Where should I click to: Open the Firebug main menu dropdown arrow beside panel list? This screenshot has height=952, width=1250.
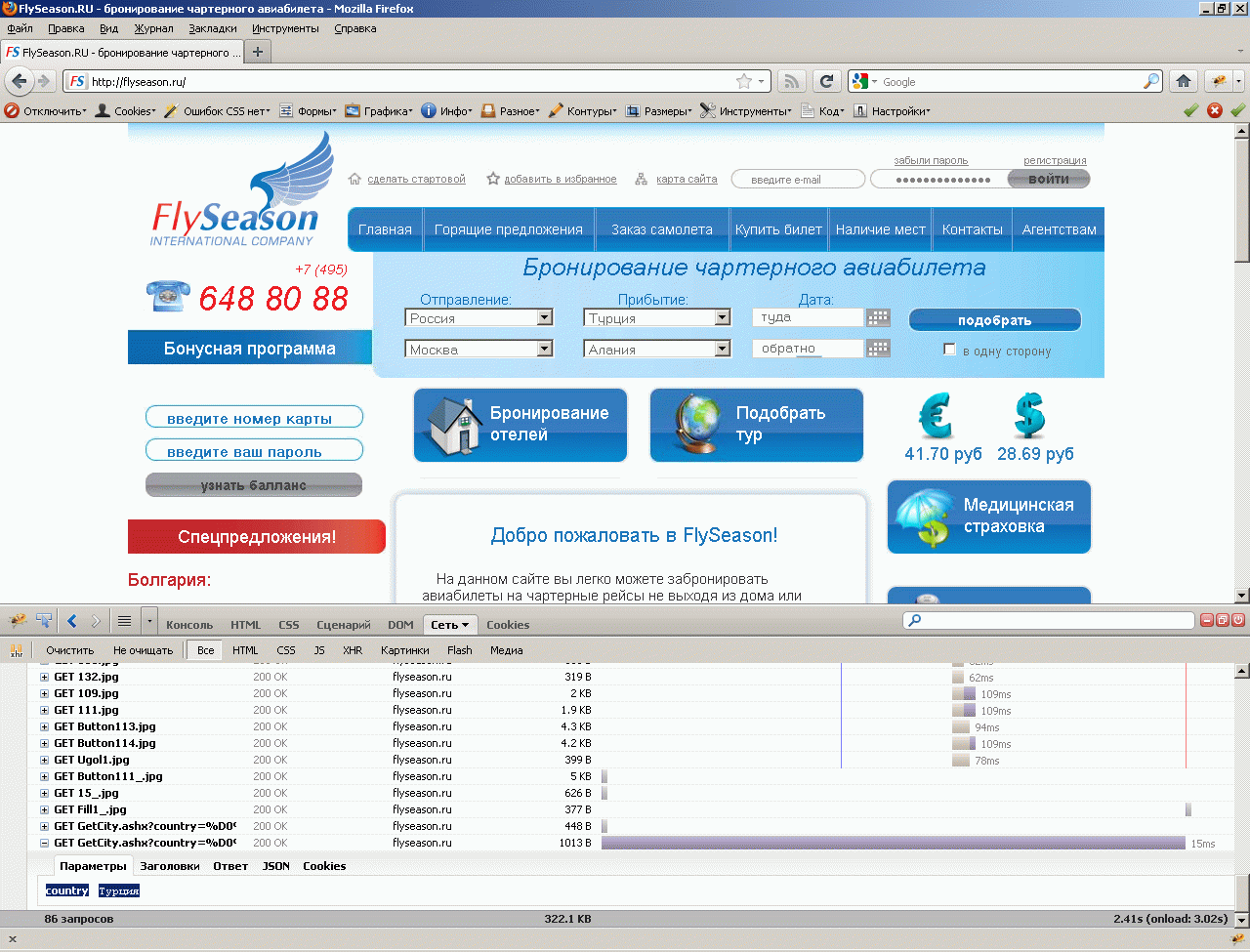149,620
